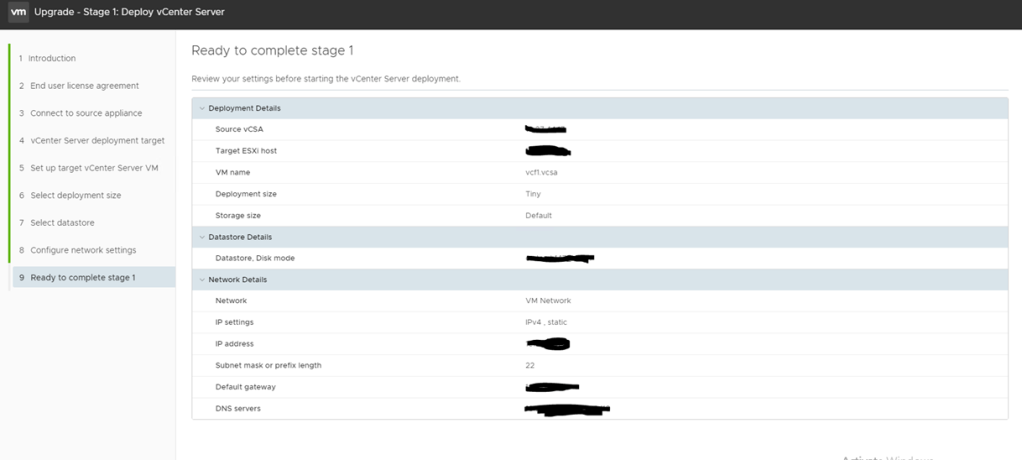The width and height of the screenshot is (1022, 460).
Task: Collapse the Deployment Details section
Action: coord(202,108)
